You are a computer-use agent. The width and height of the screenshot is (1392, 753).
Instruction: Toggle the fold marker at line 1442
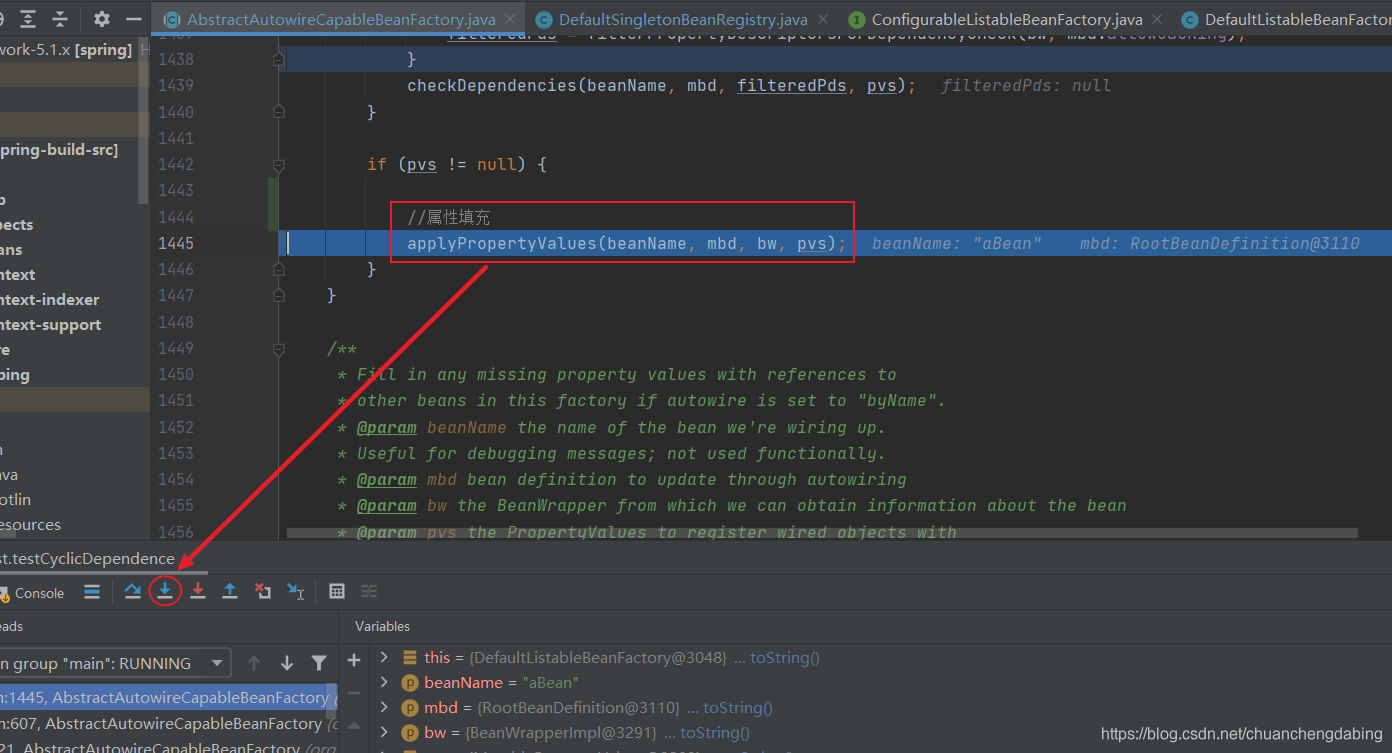click(x=279, y=164)
